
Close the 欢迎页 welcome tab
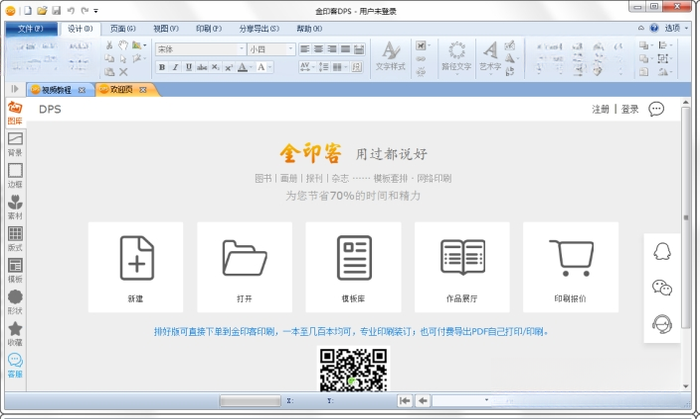point(143,90)
